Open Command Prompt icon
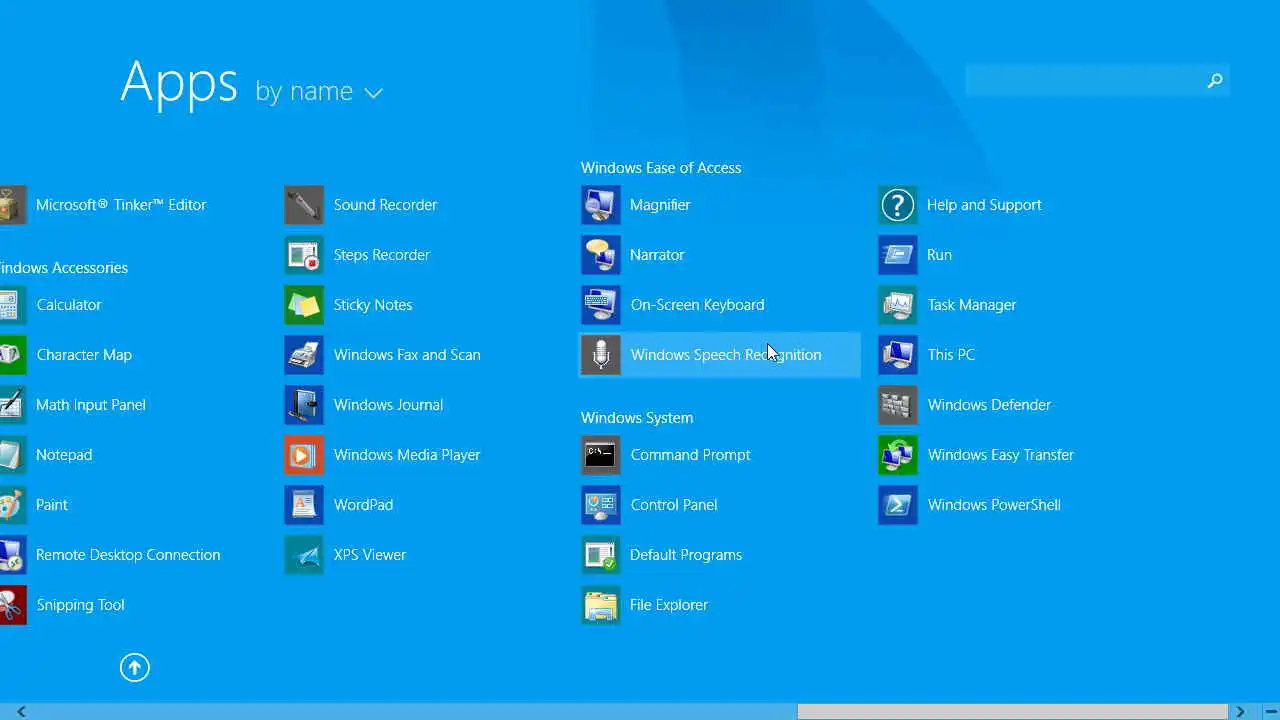Screen dimensions: 1280x720 click(601, 455)
